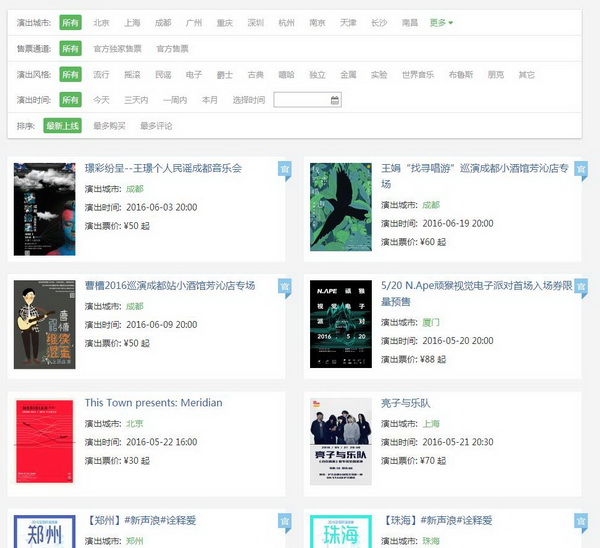Image resolution: width=600 pixels, height=548 pixels.
Task: Click the 选择时间 option
Action: tap(249, 100)
